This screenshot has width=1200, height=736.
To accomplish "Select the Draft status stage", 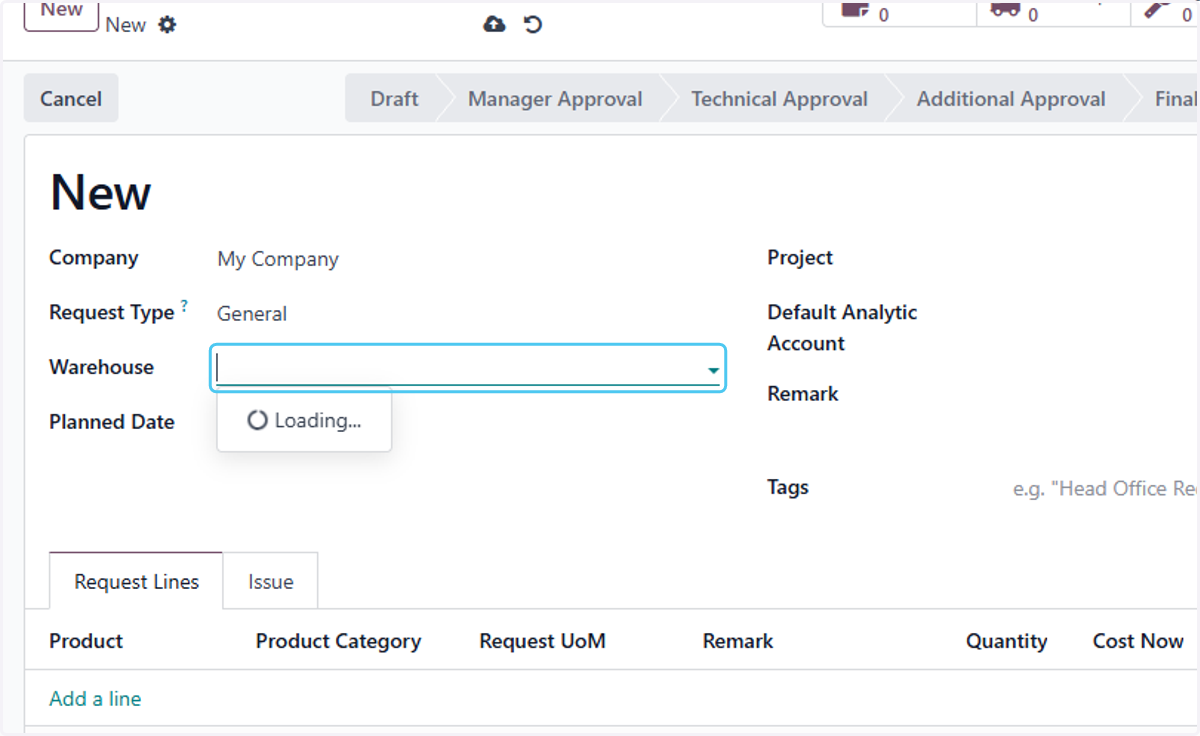I will 394,99.
